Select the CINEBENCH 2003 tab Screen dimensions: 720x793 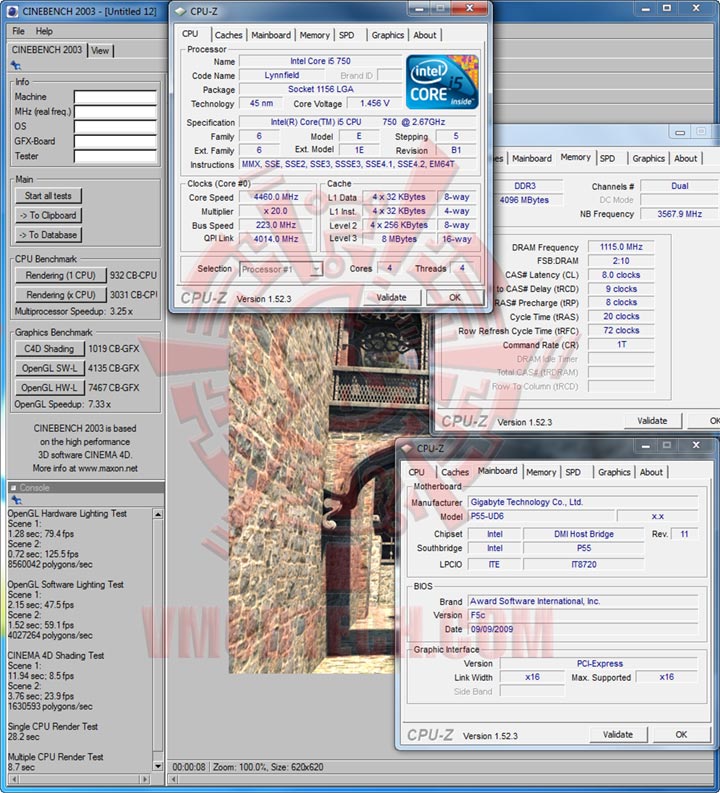pyautogui.click(x=47, y=50)
